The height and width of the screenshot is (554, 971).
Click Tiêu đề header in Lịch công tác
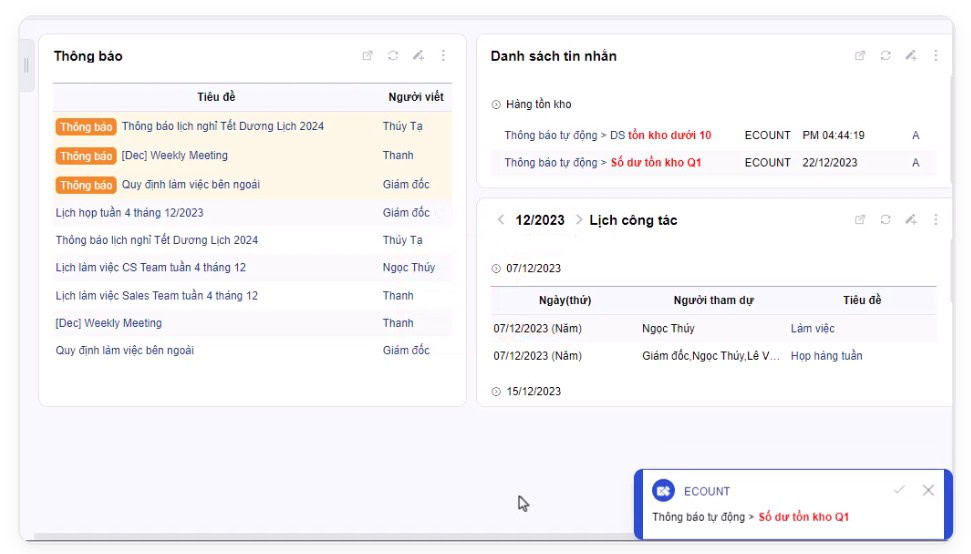pyautogui.click(x=862, y=300)
